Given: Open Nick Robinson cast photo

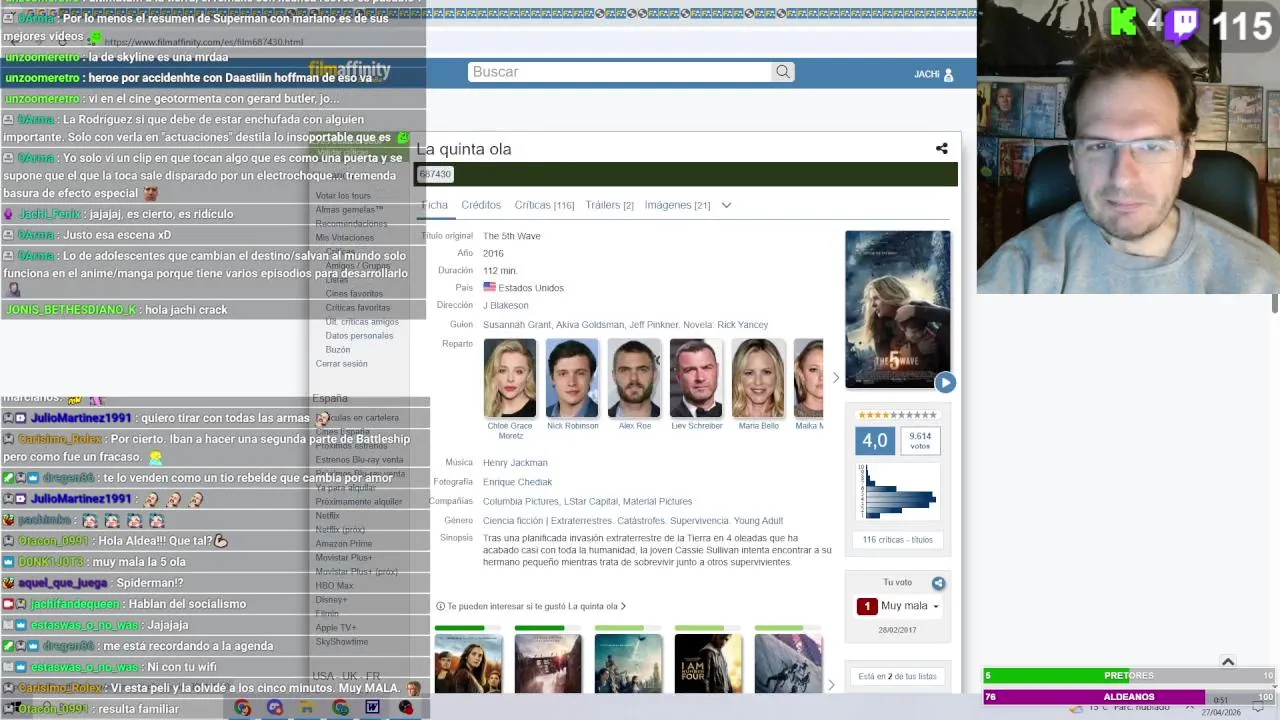Looking at the screenshot, I should tap(572, 378).
